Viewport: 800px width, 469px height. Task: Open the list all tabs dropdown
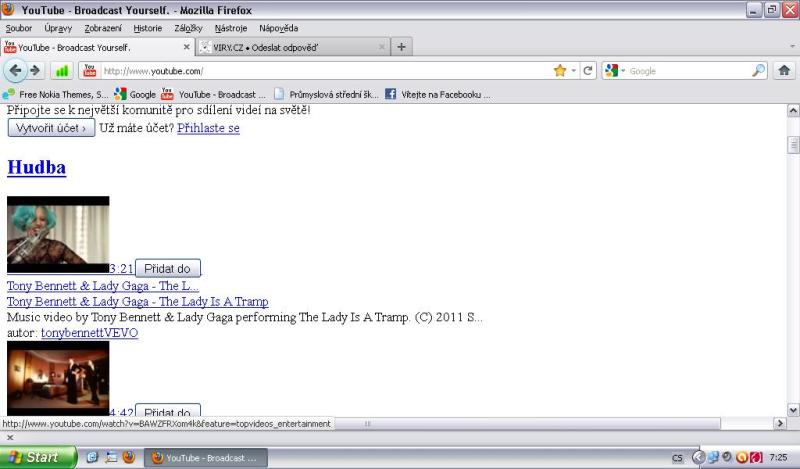click(x=792, y=46)
